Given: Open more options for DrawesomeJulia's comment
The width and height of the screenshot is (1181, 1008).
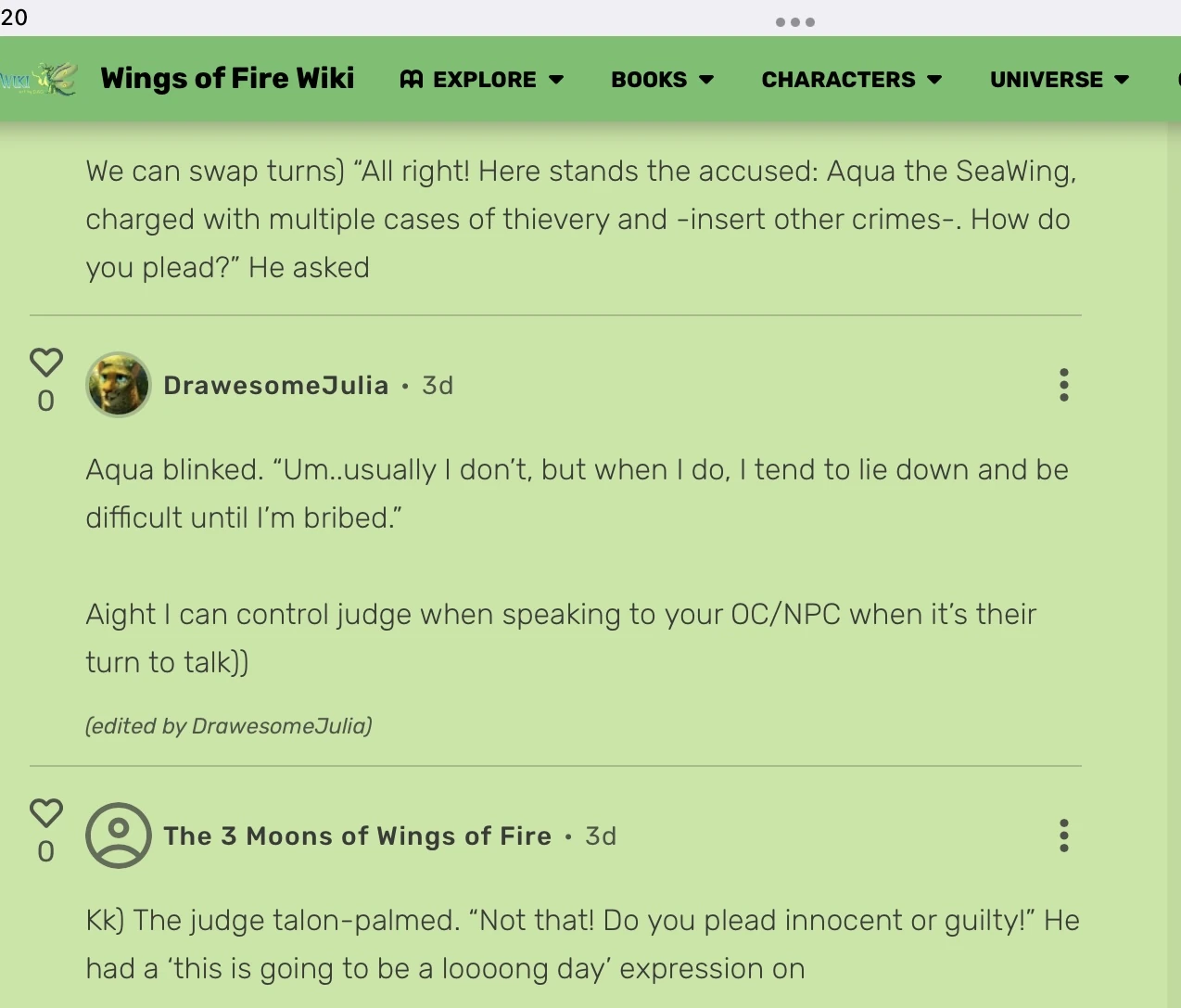Looking at the screenshot, I should 1064,385.
